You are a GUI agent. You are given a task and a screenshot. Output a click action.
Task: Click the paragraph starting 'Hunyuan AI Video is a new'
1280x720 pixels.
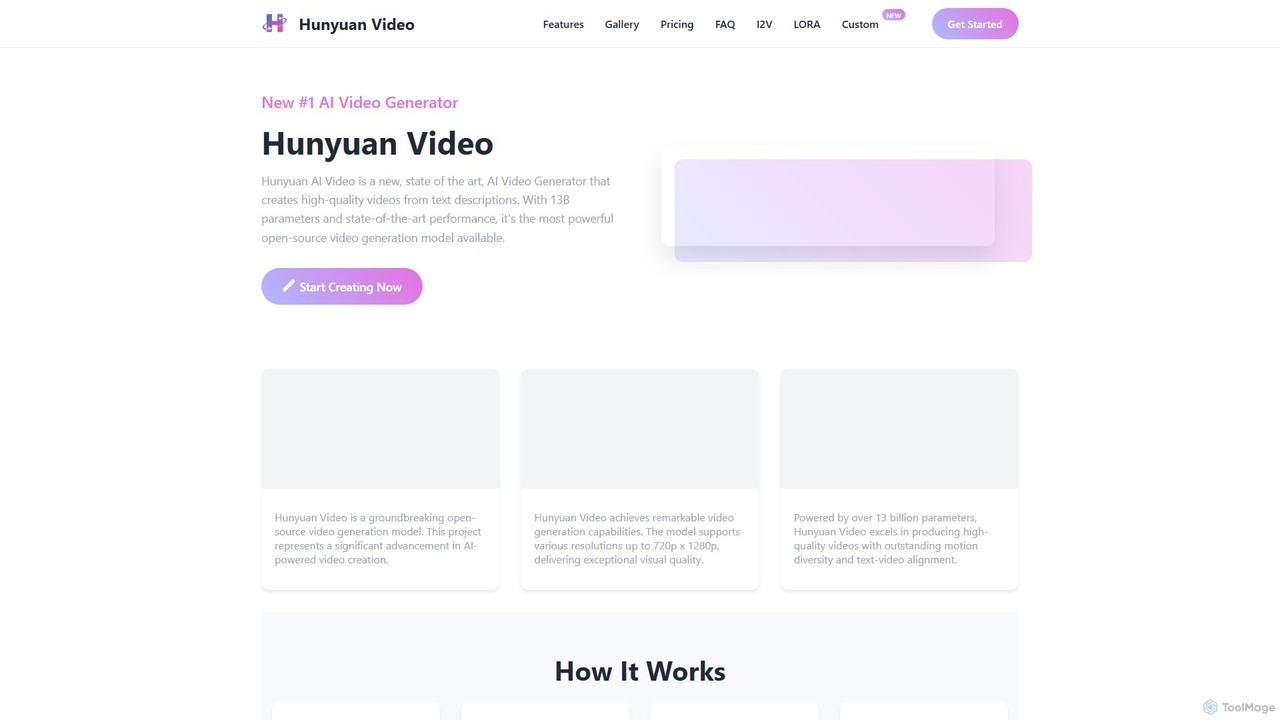click(x=438, y=209)
